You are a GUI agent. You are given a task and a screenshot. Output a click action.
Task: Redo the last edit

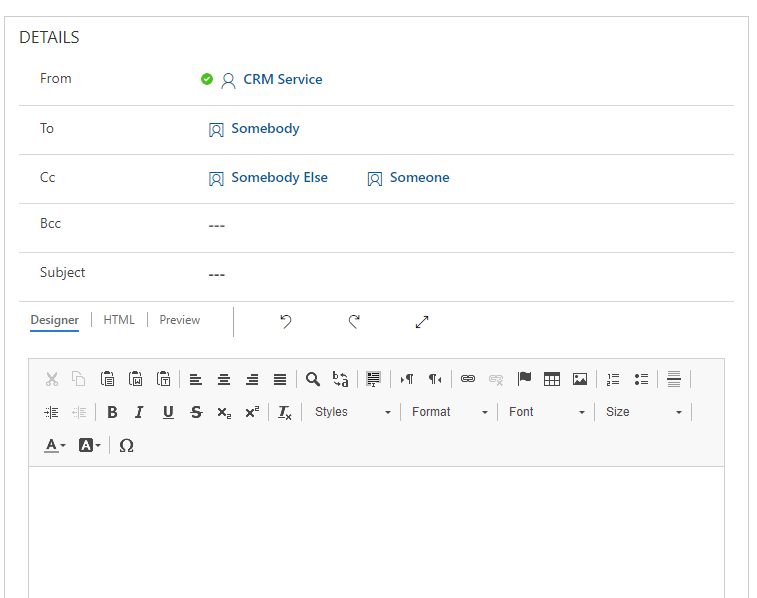pos(354,321)
